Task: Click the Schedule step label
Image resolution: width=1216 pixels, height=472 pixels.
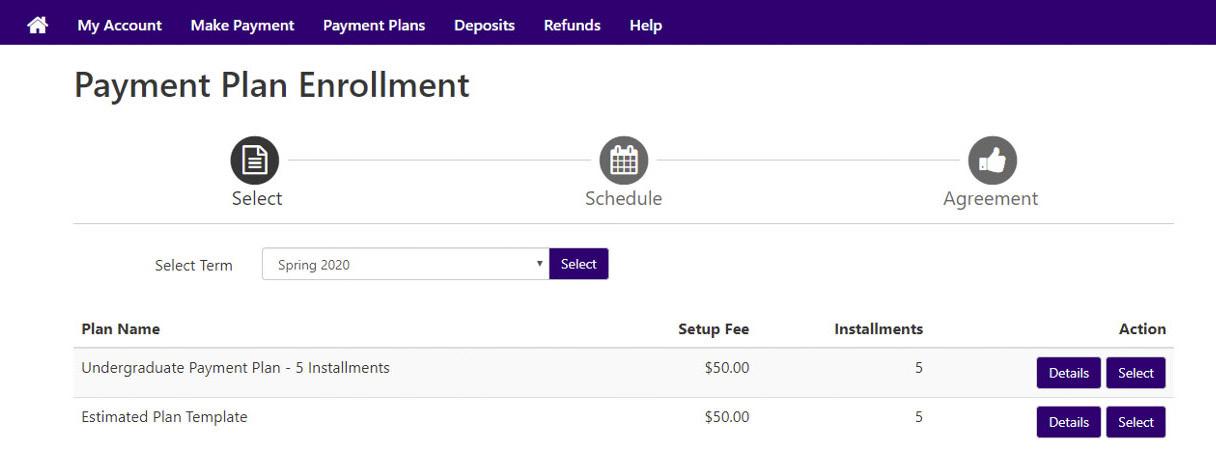Action: click(624, 198)
